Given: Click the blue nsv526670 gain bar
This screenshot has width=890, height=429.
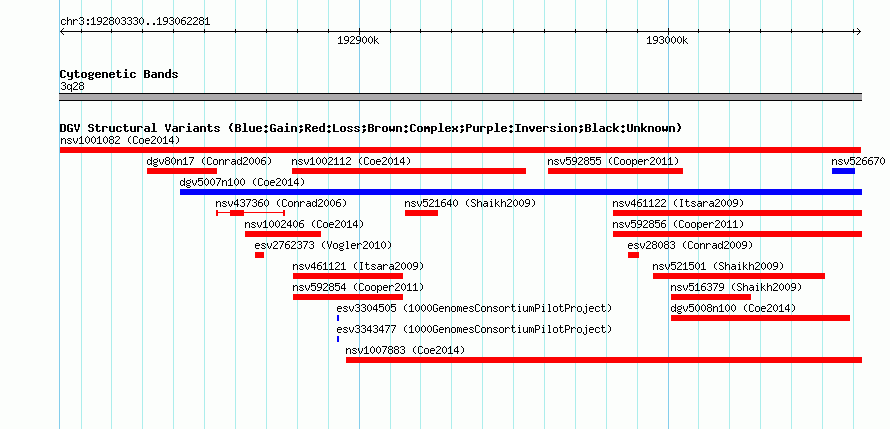Looking at the screenshot, I should pyautogui.click(x=843, y=171).
